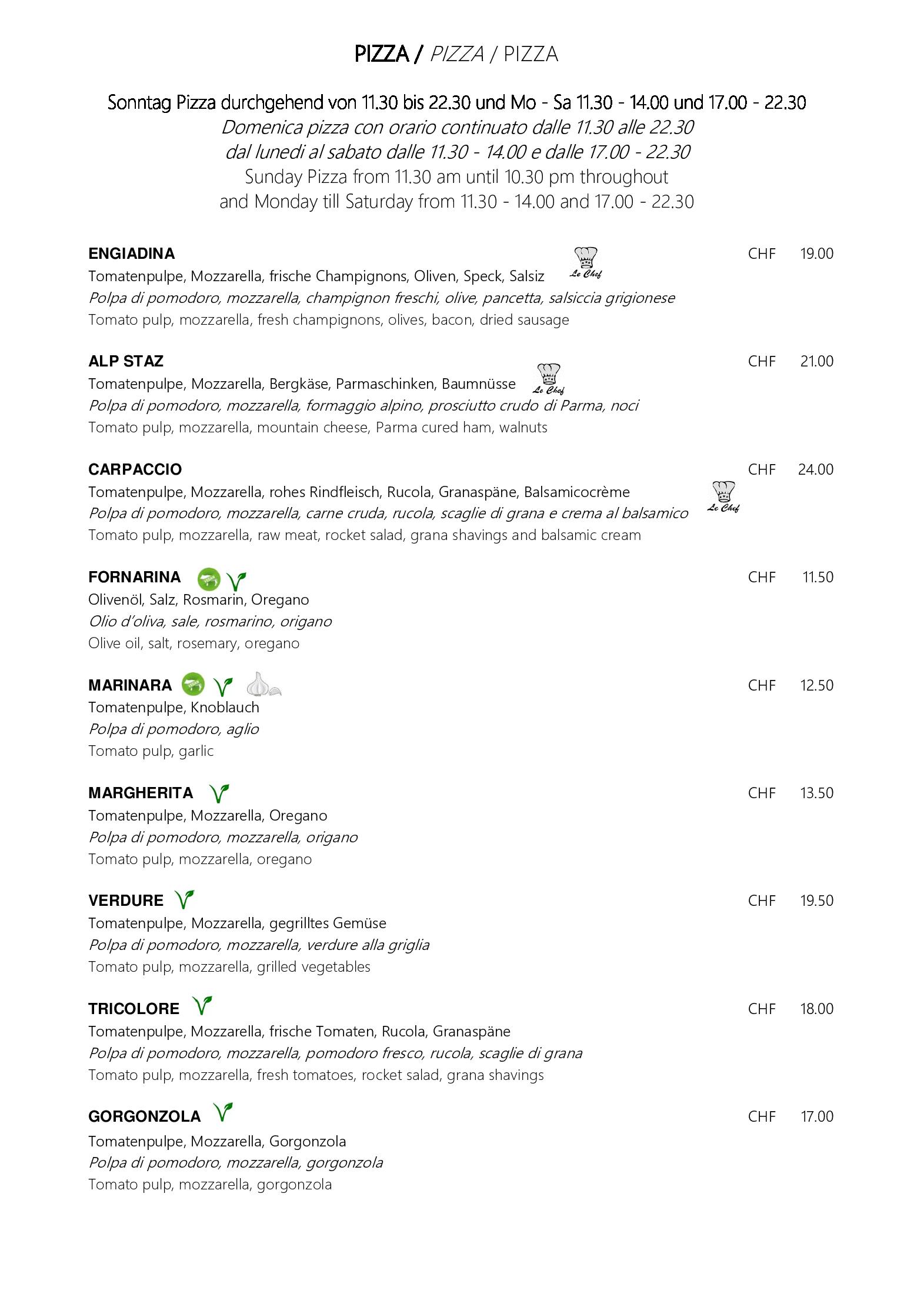924x1307 pixels.
Task: Click the round green vegan badge next to Marinara
Action: pos(194,684)
